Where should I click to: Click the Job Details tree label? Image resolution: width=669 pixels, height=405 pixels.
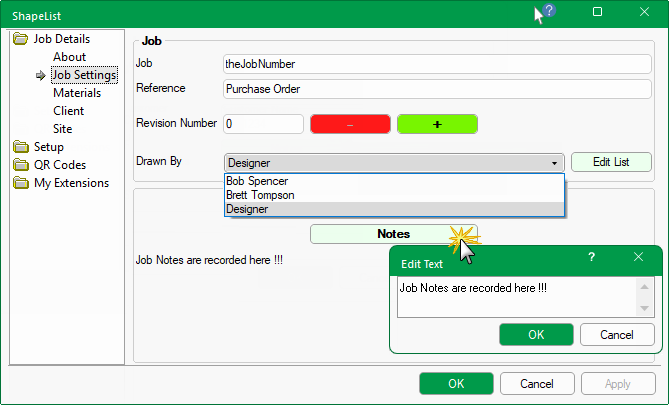(62, 39)
